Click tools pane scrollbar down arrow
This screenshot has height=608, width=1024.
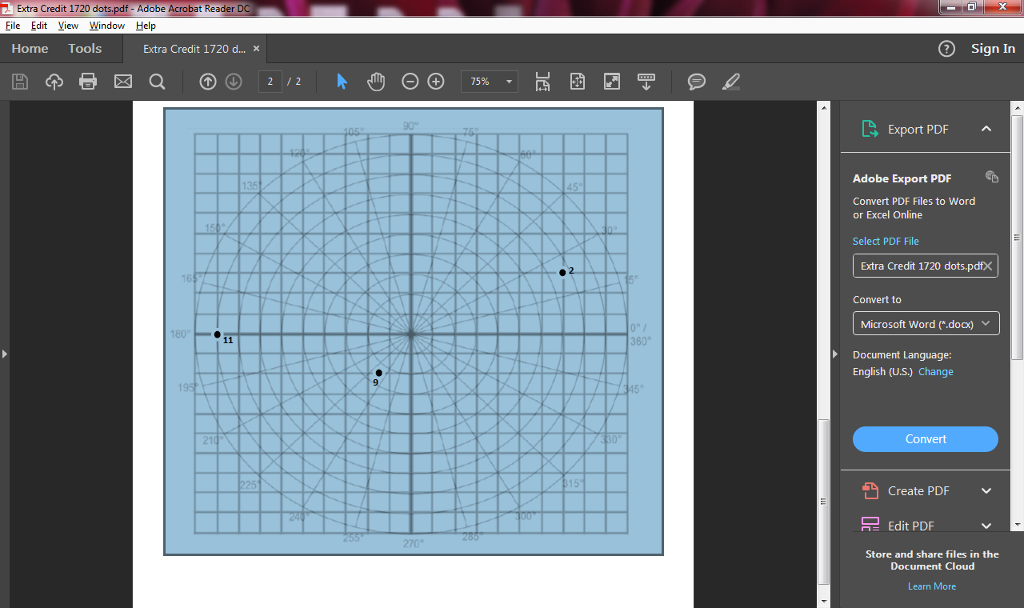point(1017,525)
